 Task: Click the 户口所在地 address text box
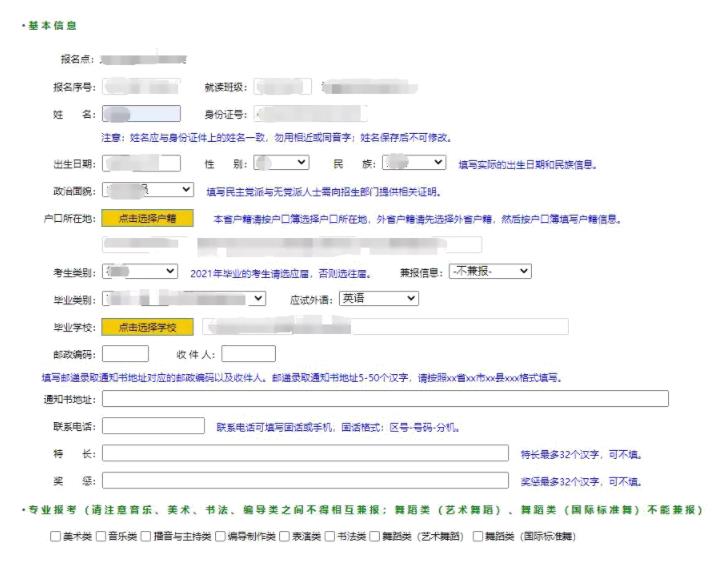(x=292, y=245)
